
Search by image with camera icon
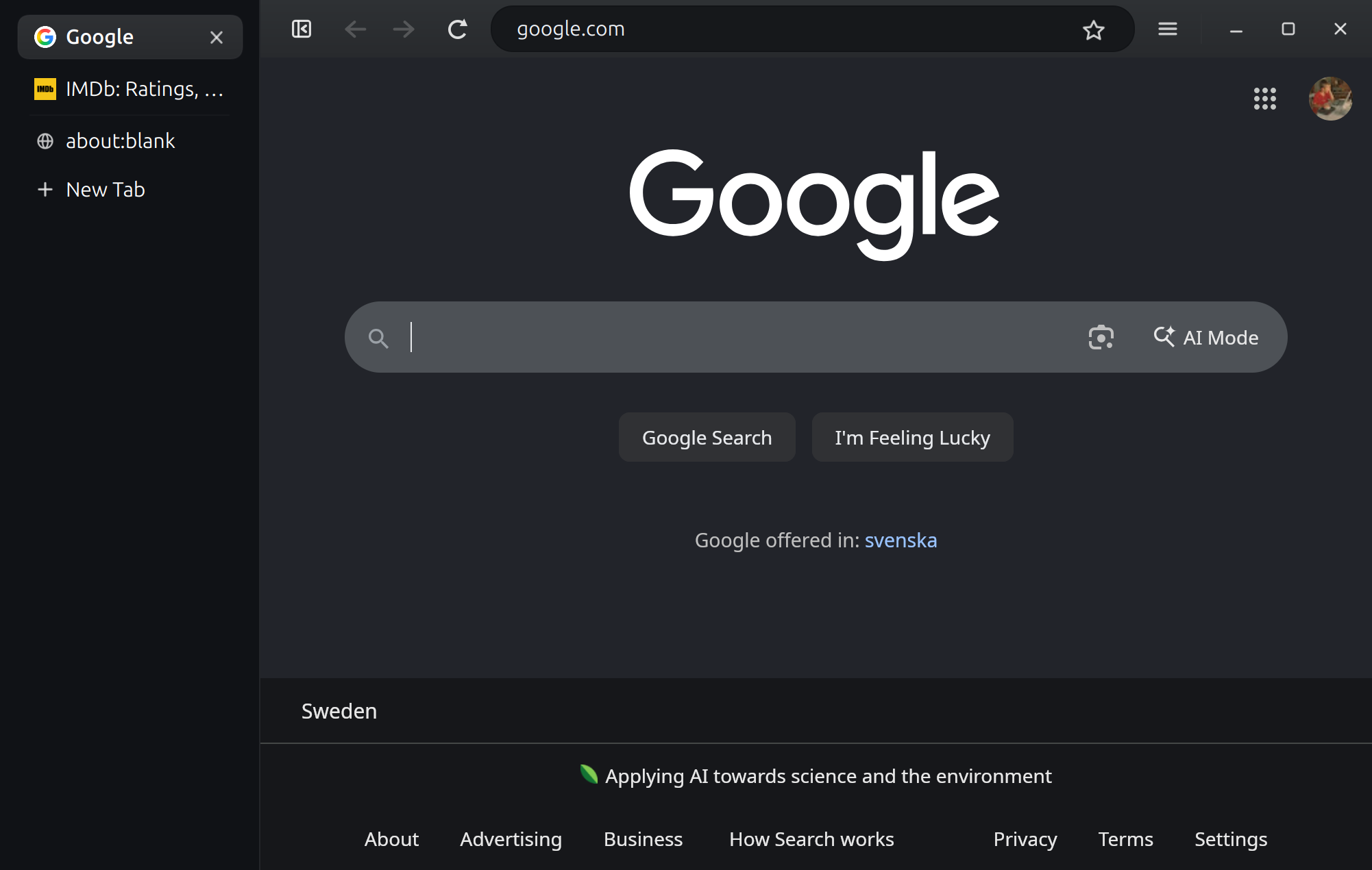point(1101,337)
